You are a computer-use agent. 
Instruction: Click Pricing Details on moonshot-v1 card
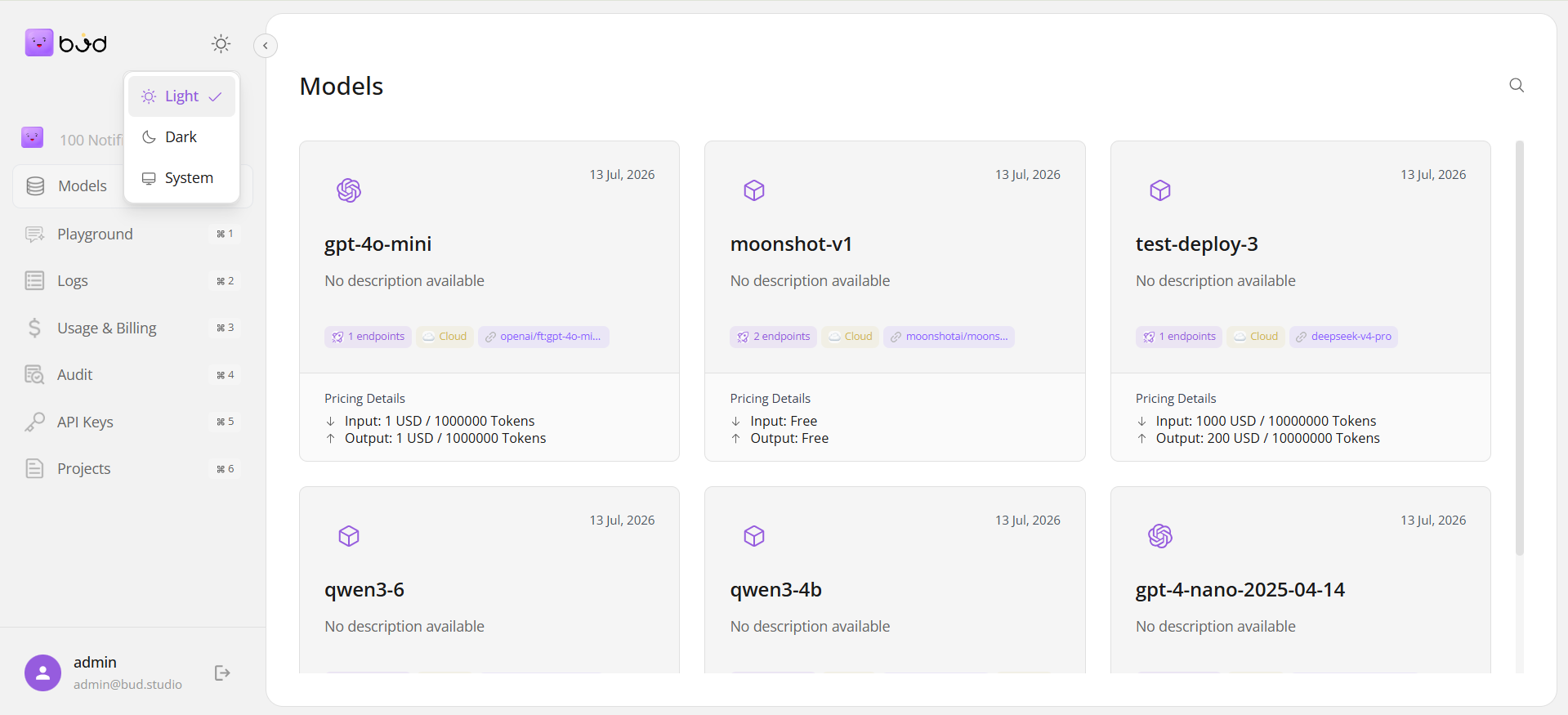pos(771,399)
